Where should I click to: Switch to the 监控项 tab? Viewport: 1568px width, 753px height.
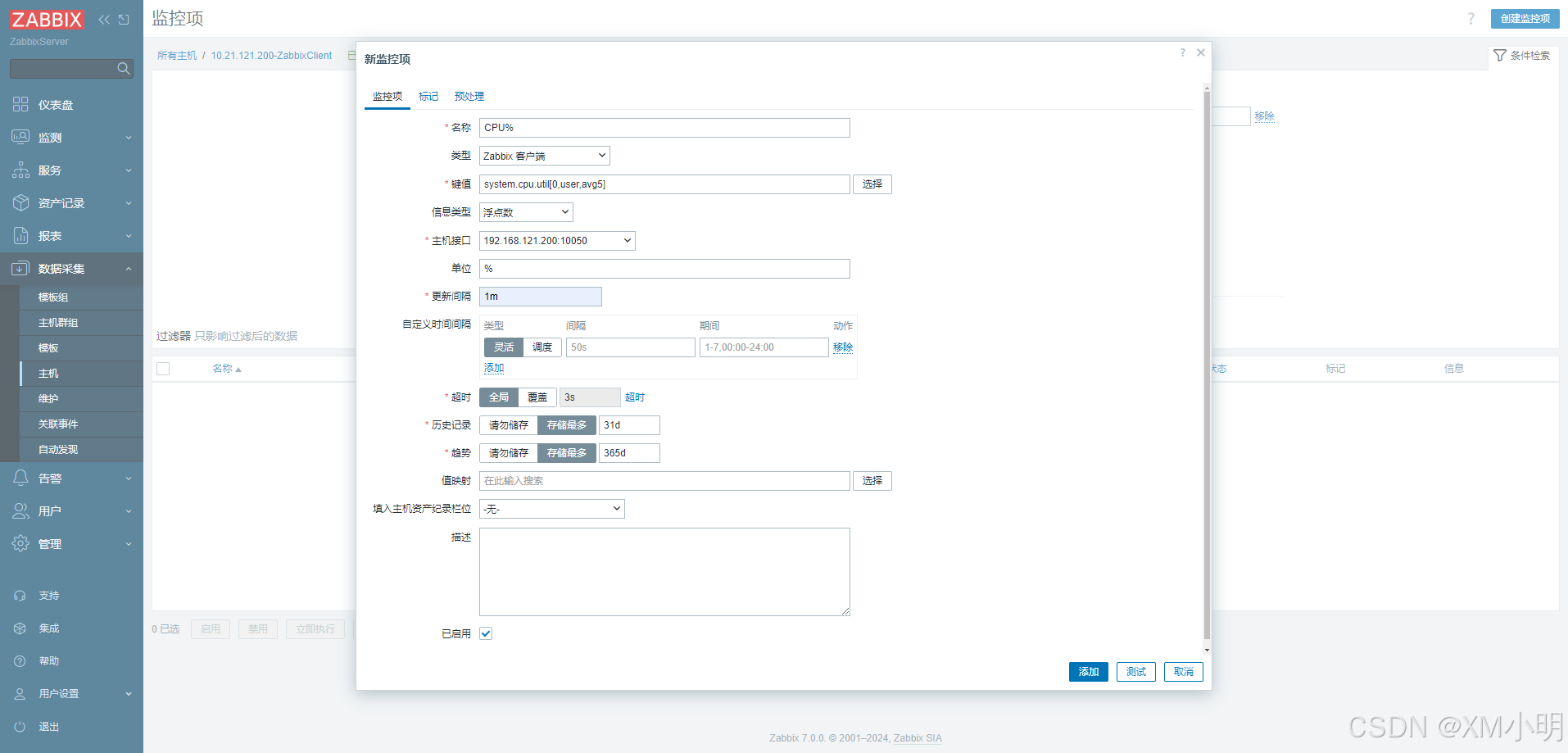[387, 97]
